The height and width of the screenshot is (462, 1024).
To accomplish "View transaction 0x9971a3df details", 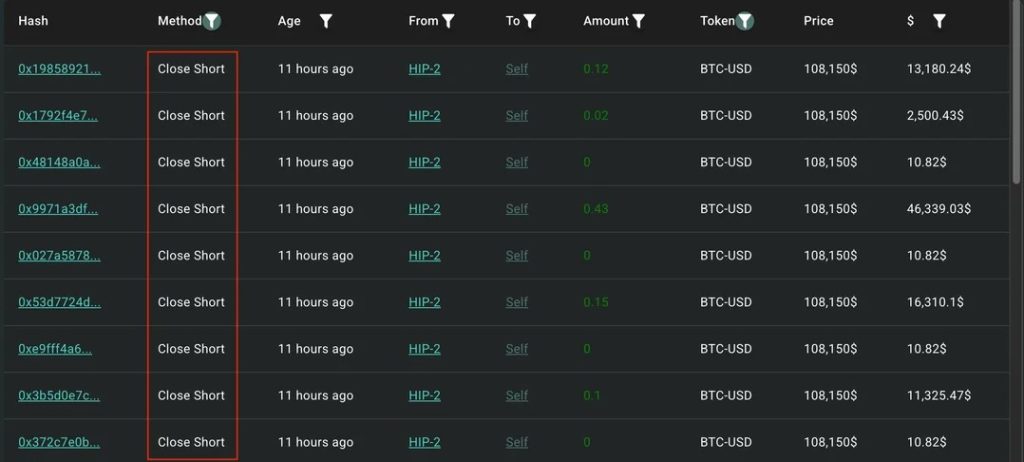I will 58,209.
